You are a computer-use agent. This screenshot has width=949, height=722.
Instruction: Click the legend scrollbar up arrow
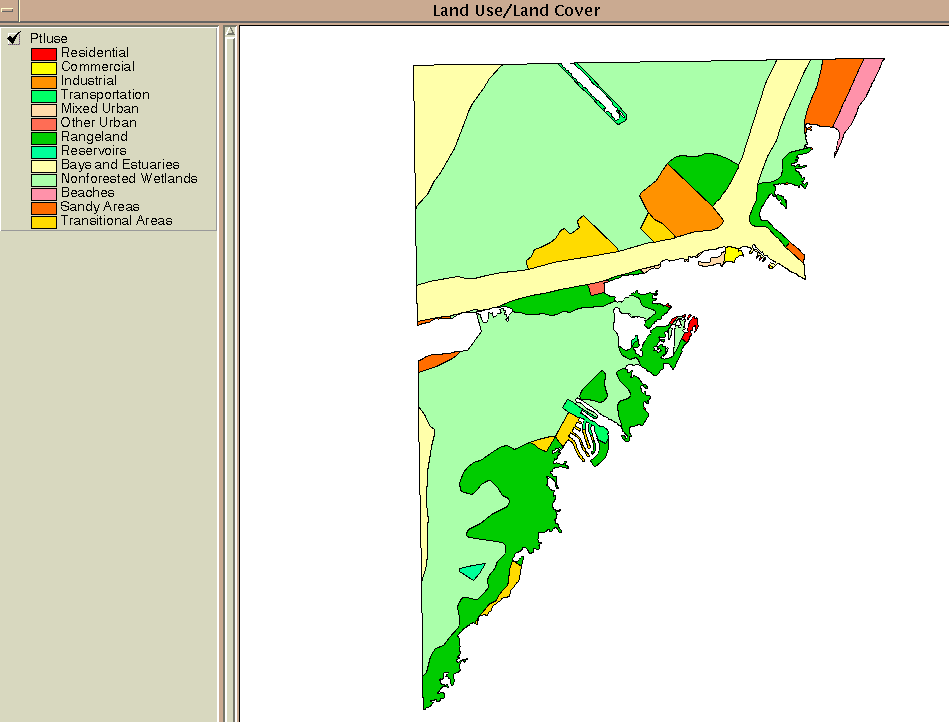[x=229, y=32]
